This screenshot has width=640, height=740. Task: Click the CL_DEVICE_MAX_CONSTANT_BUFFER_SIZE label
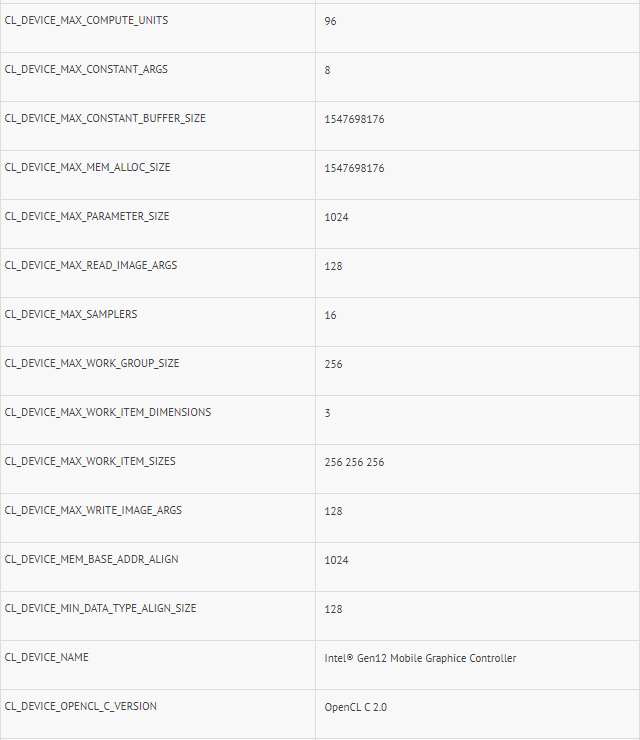(x=105, y=118)
